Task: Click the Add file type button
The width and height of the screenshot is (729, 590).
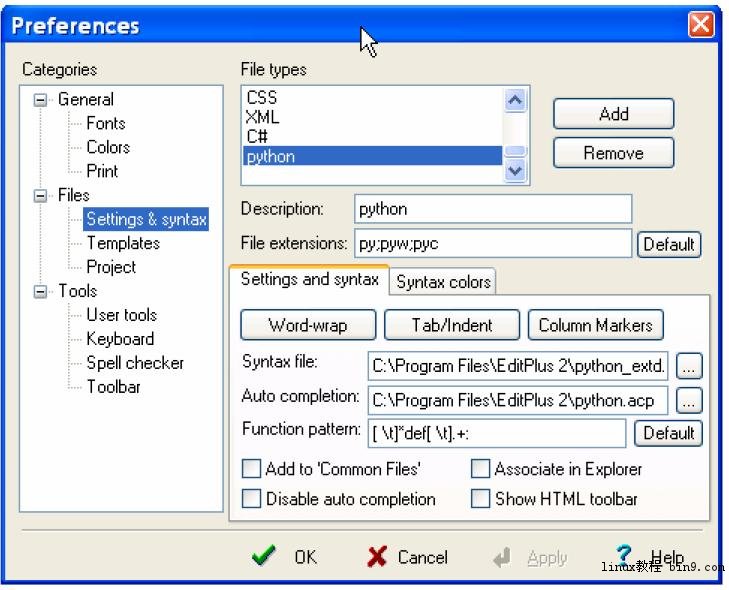Action: pyautogui.click(x=614, y=114)
